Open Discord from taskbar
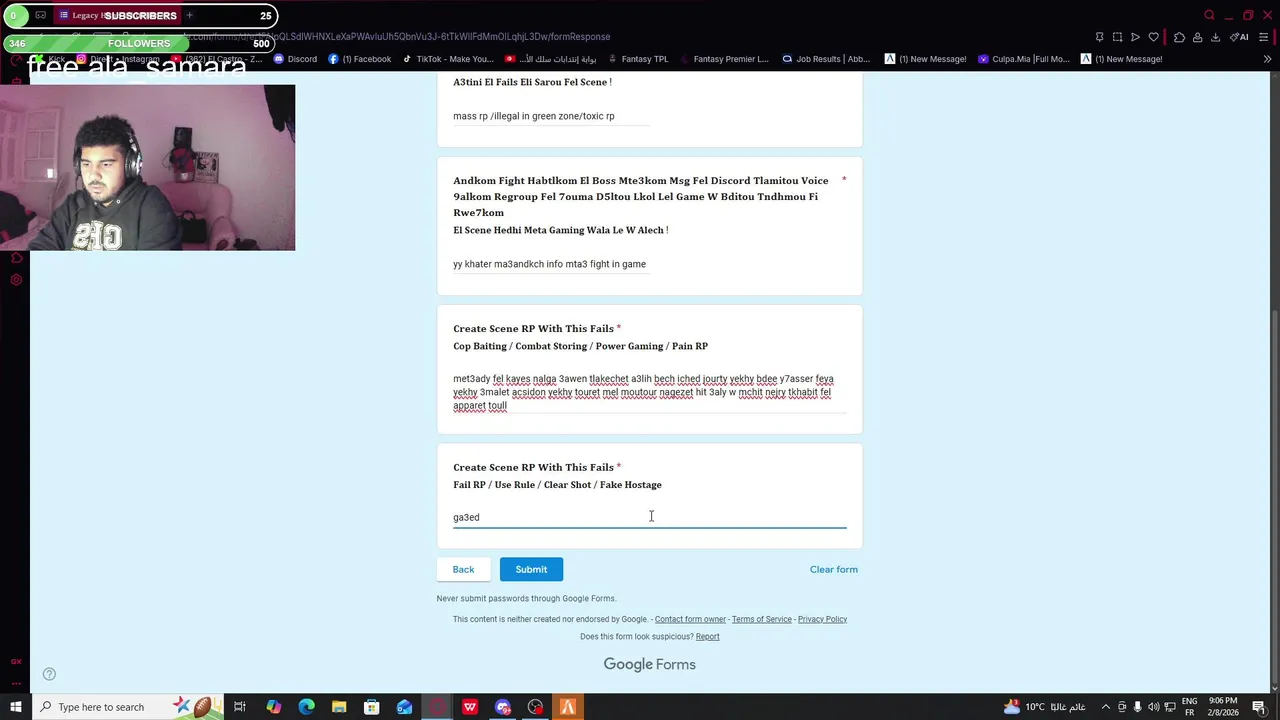Image resolution: width=1280 pixels, height=720 pixels. click(x=503, y=707)
